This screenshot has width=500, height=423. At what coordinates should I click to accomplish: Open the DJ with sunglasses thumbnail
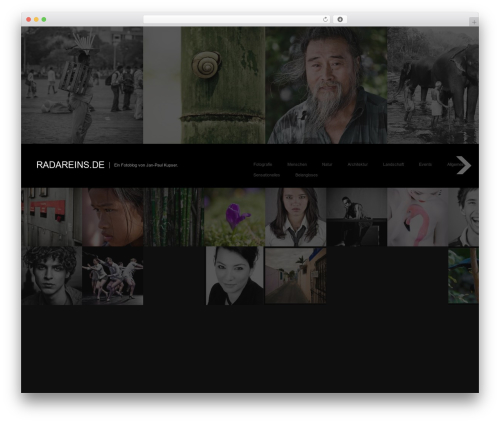pyautogui.click(x=357, y=217)
